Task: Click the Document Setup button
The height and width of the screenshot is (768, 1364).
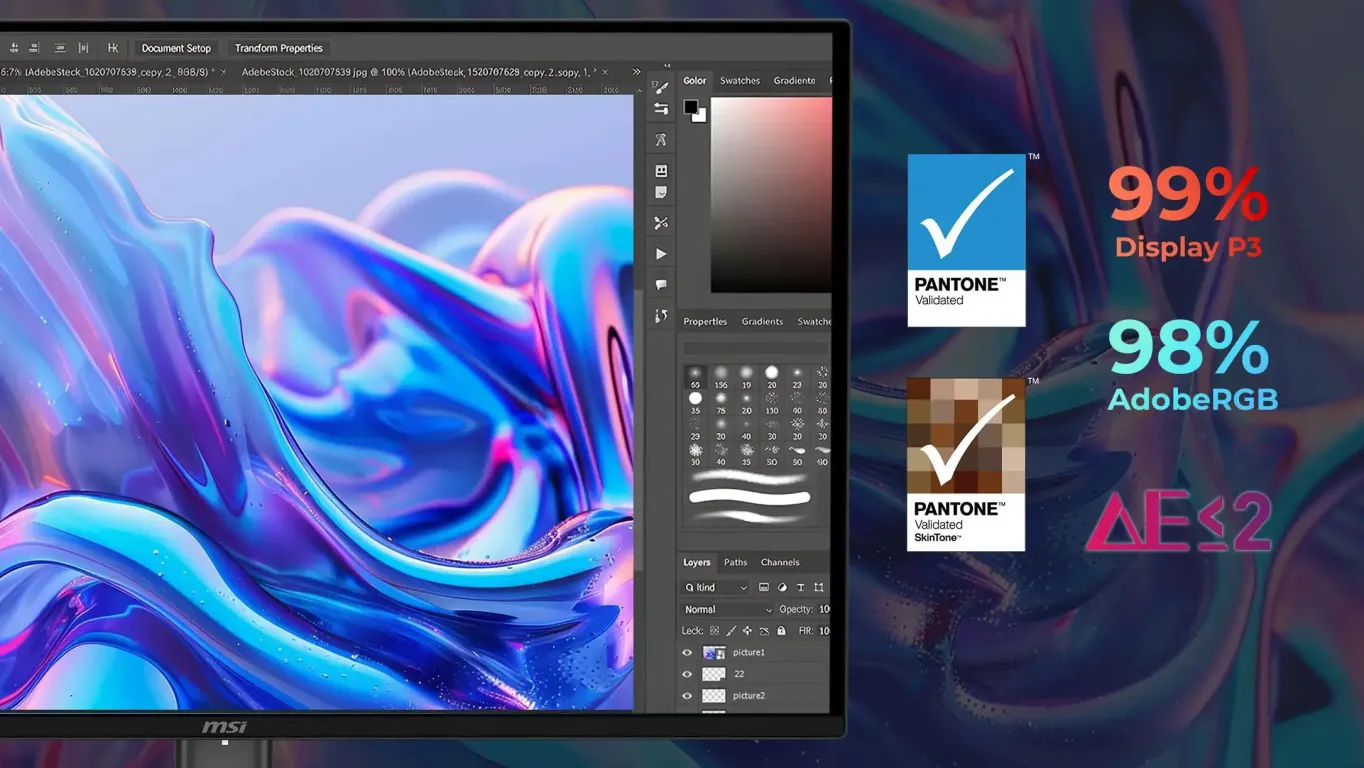Action: click(x=177, y=48)
